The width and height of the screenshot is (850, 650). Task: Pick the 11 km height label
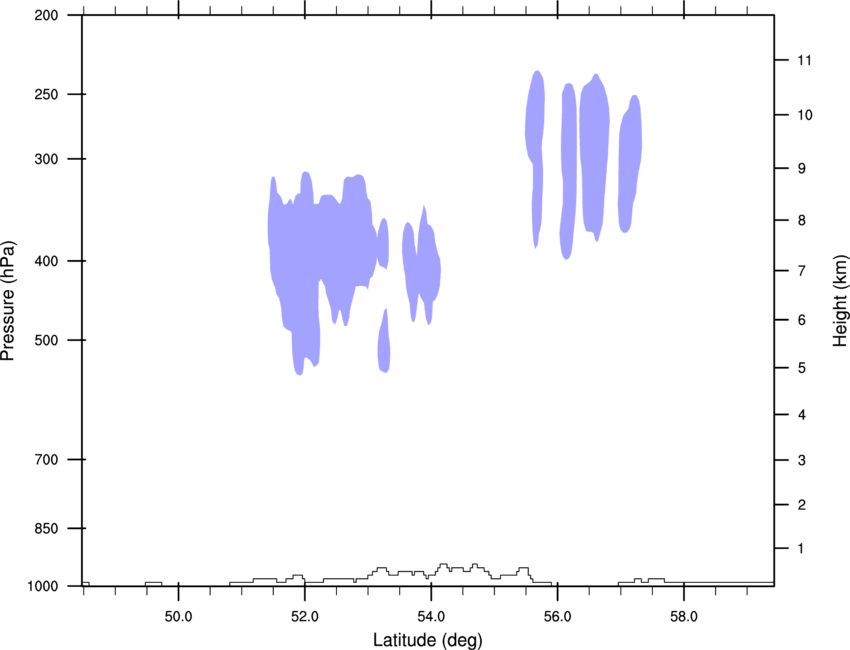tap(804, 60)
